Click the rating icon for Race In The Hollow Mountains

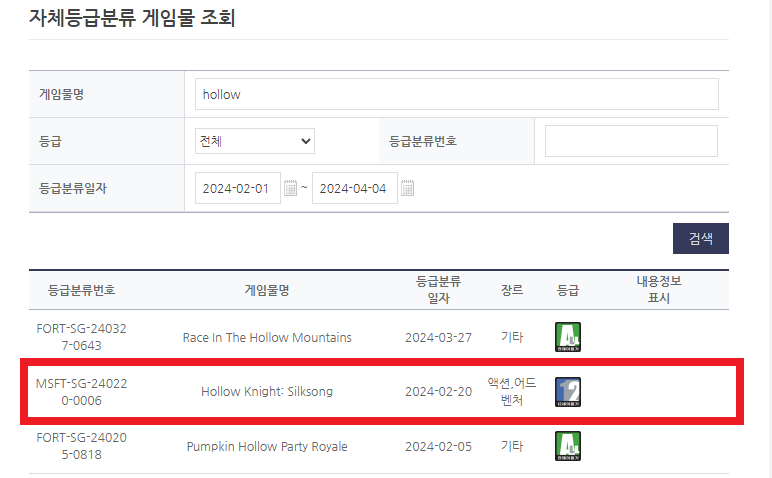click(567, 337)
